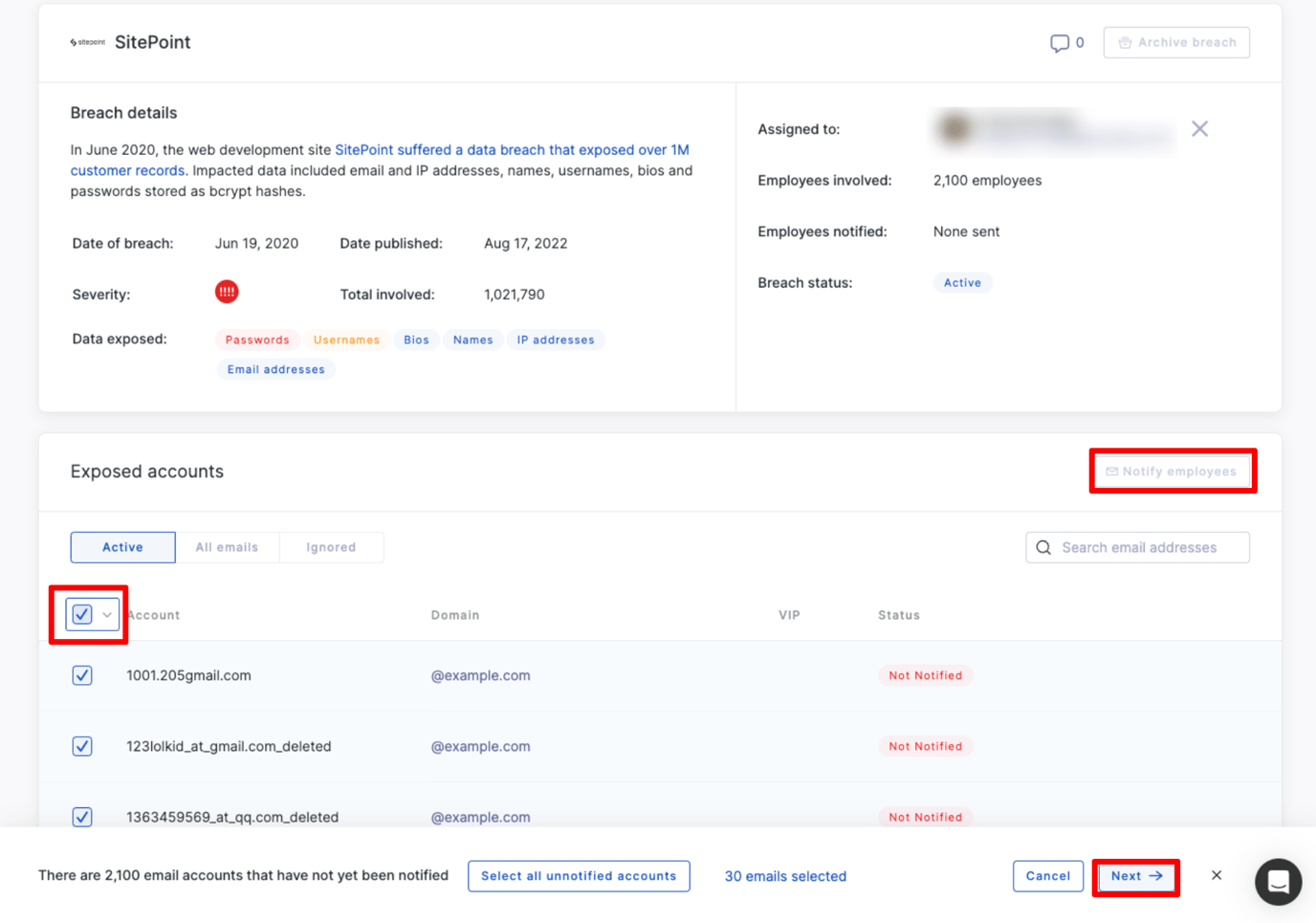Click the search magnifier icon
The height and width of the screenshot is (923, 1316).
coord(1043,547)
